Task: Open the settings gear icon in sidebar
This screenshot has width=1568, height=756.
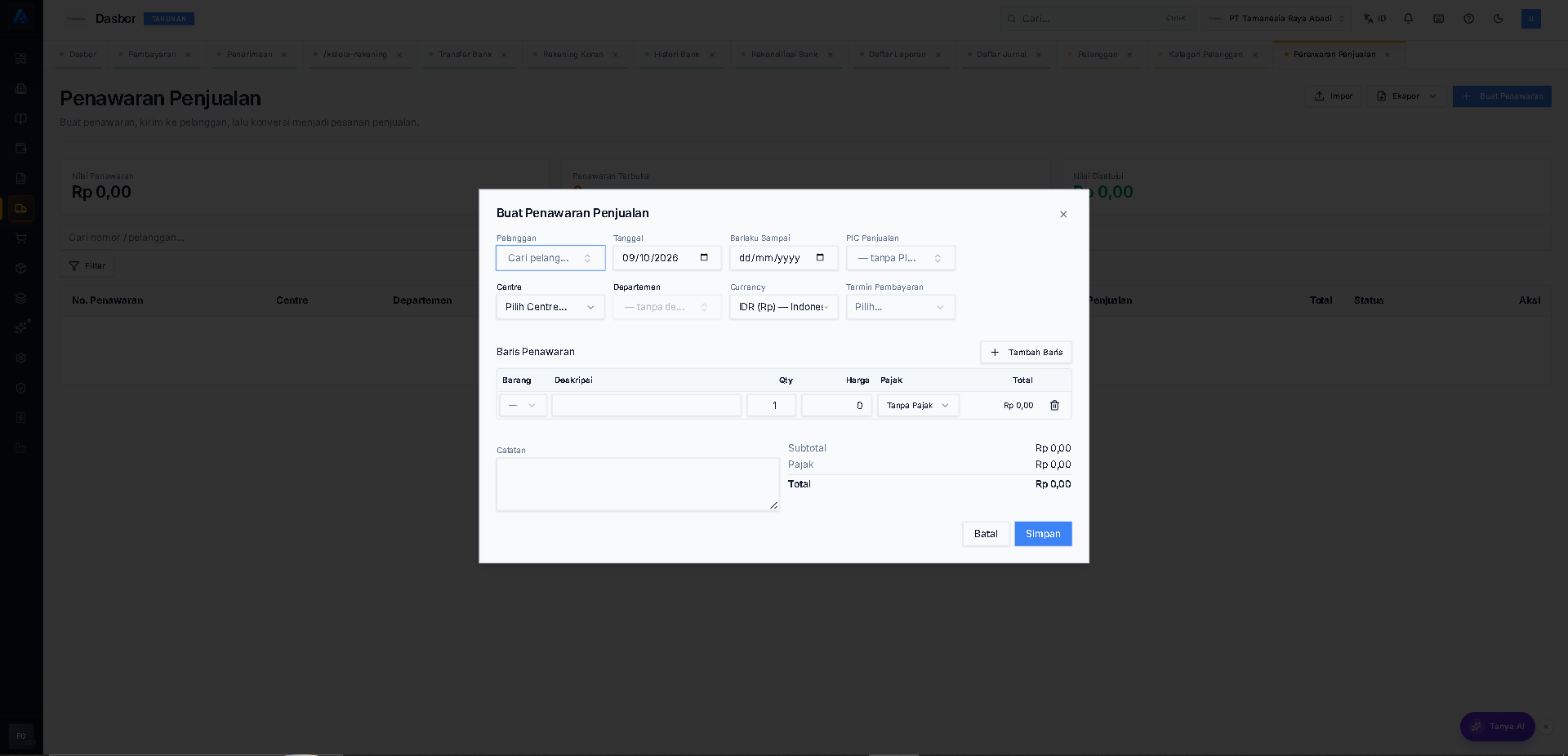Action: coord(21,358)
